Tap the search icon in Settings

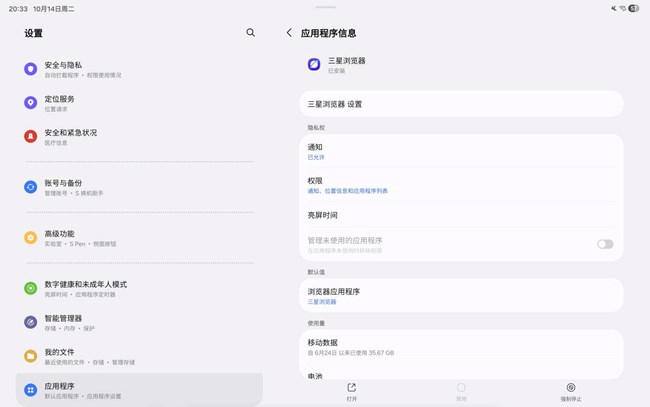point(250,33)
